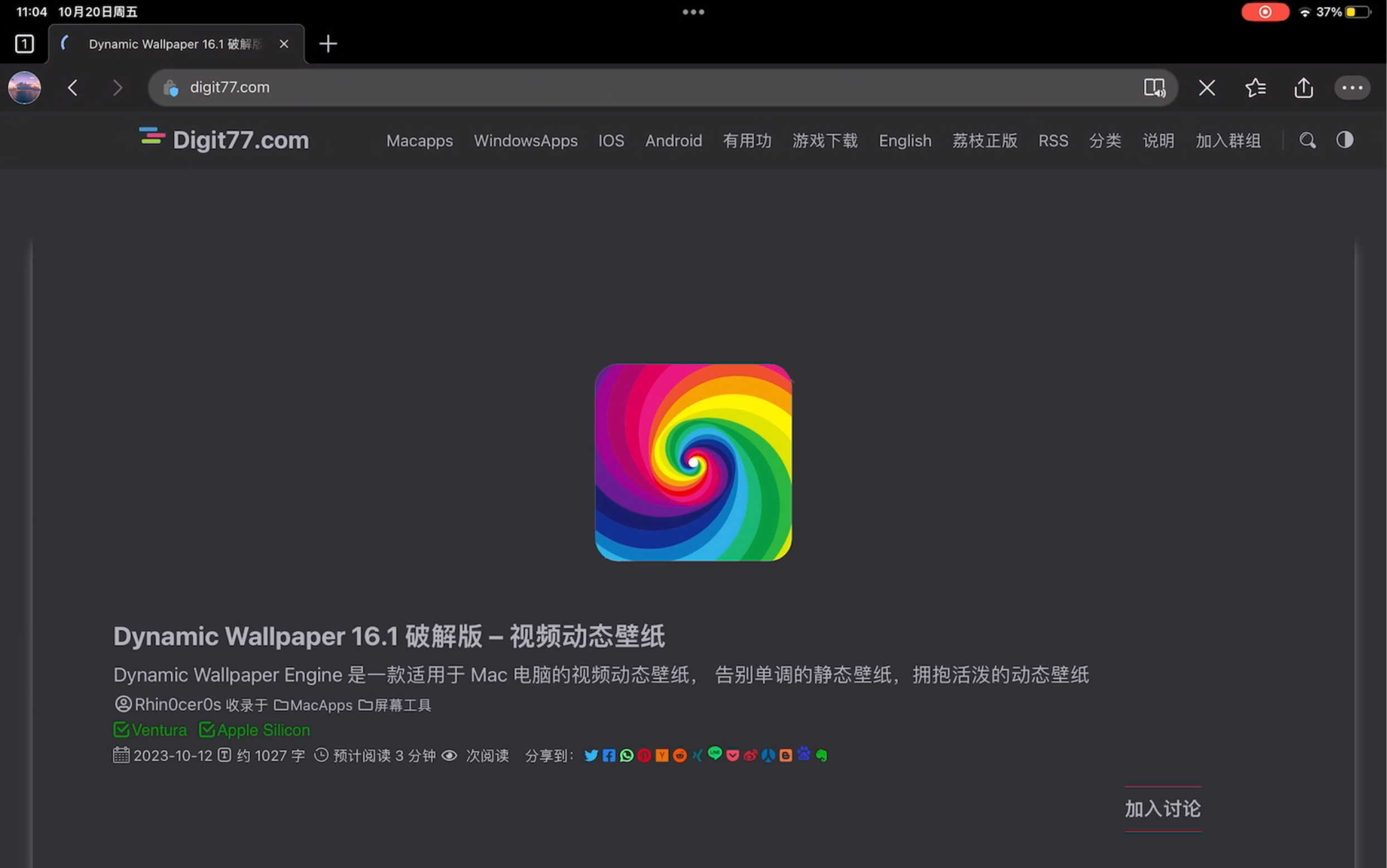Share the article via WhatsApp
Viewport: 1387px width, 868px height.
(627, 755)
